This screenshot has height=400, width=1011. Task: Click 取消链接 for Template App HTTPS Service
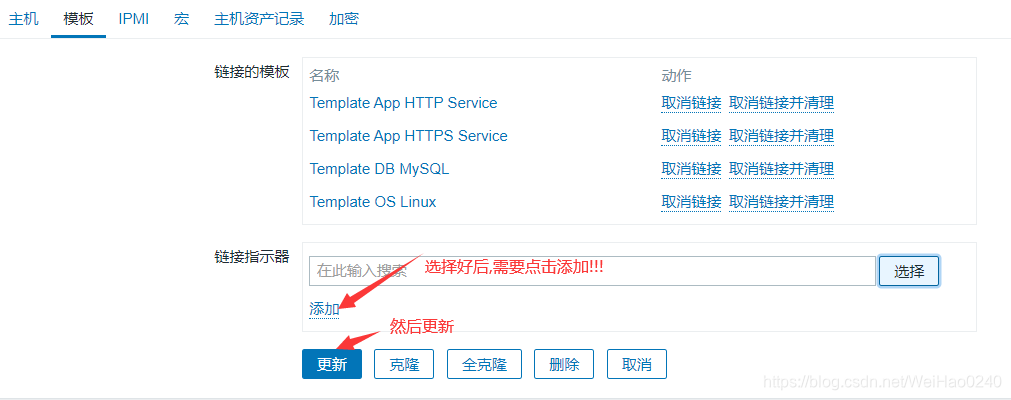[x=691, y=136]
